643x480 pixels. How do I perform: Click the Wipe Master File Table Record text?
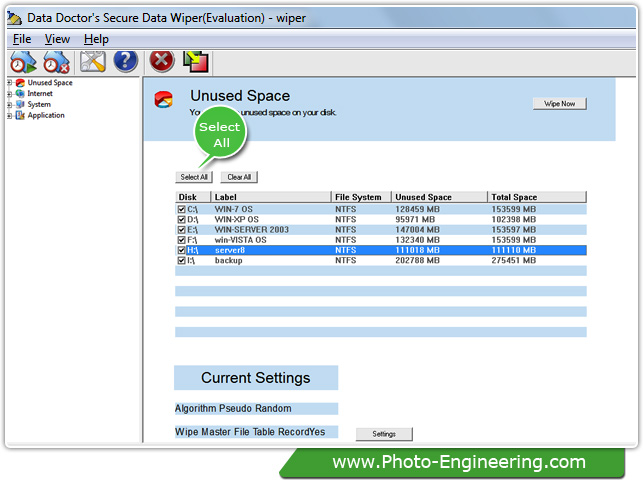point(243,432)
